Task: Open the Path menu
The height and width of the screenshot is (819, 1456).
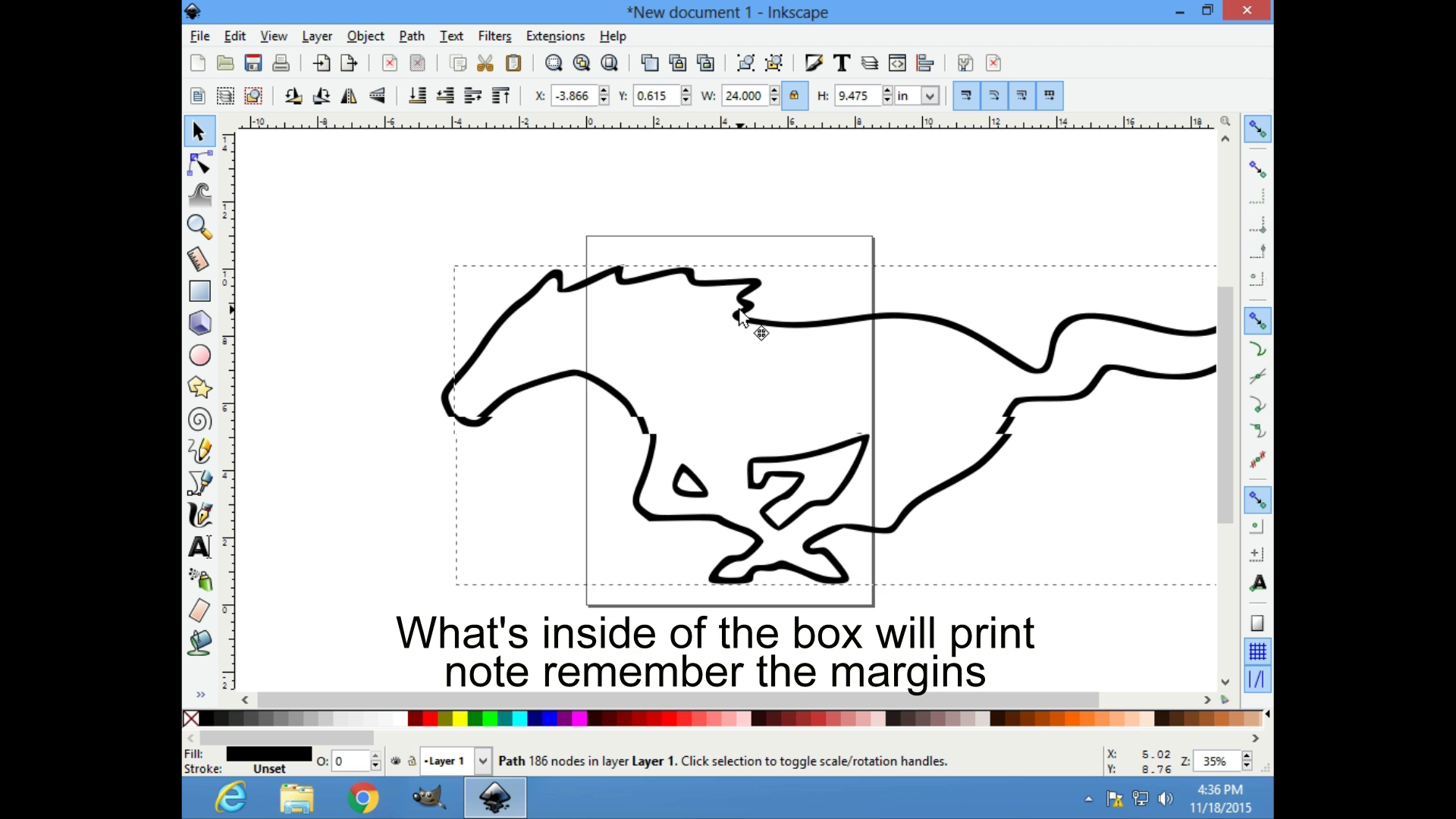Action: 412,36
